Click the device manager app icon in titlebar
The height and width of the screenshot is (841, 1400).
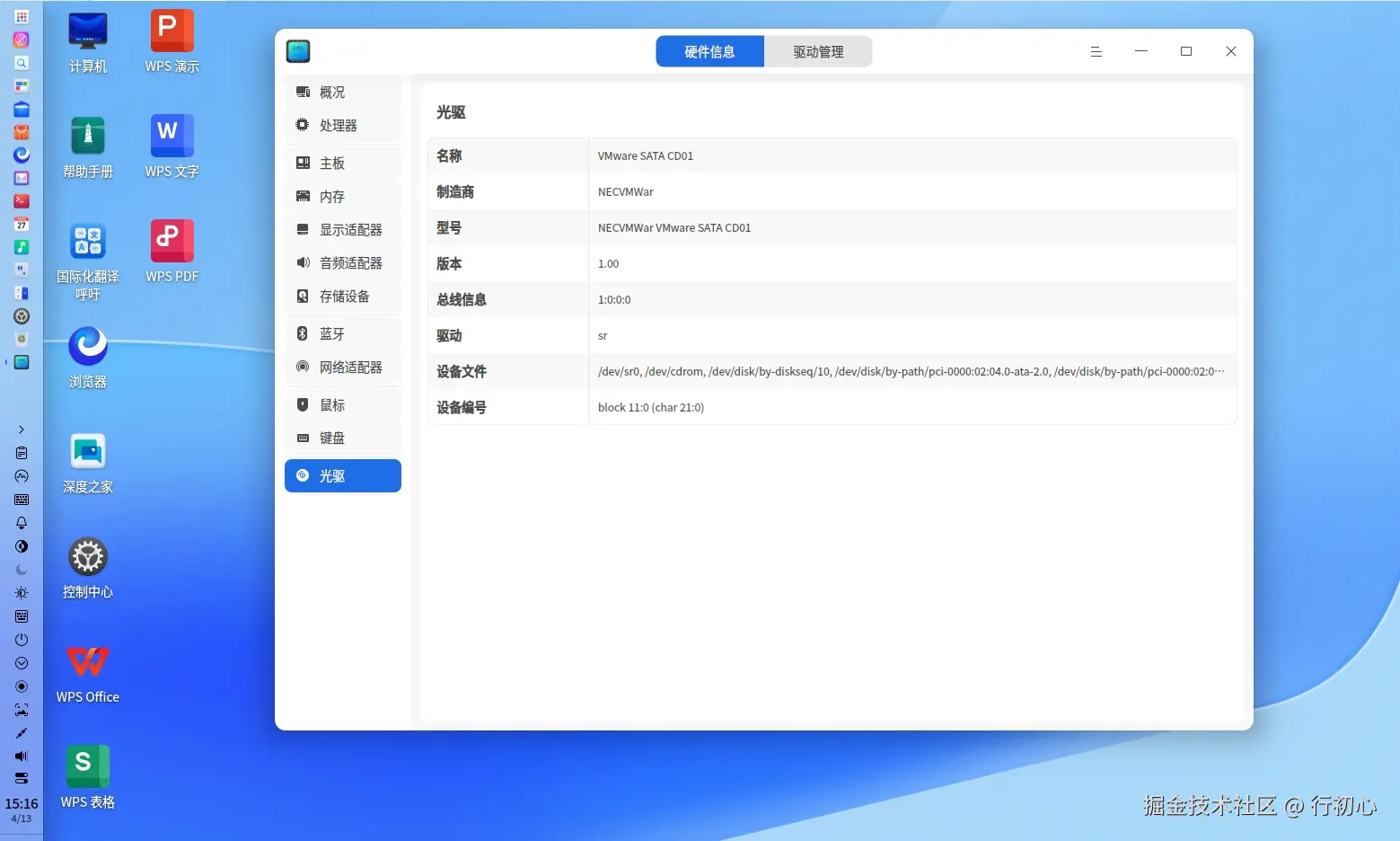(x=298, y=51)
